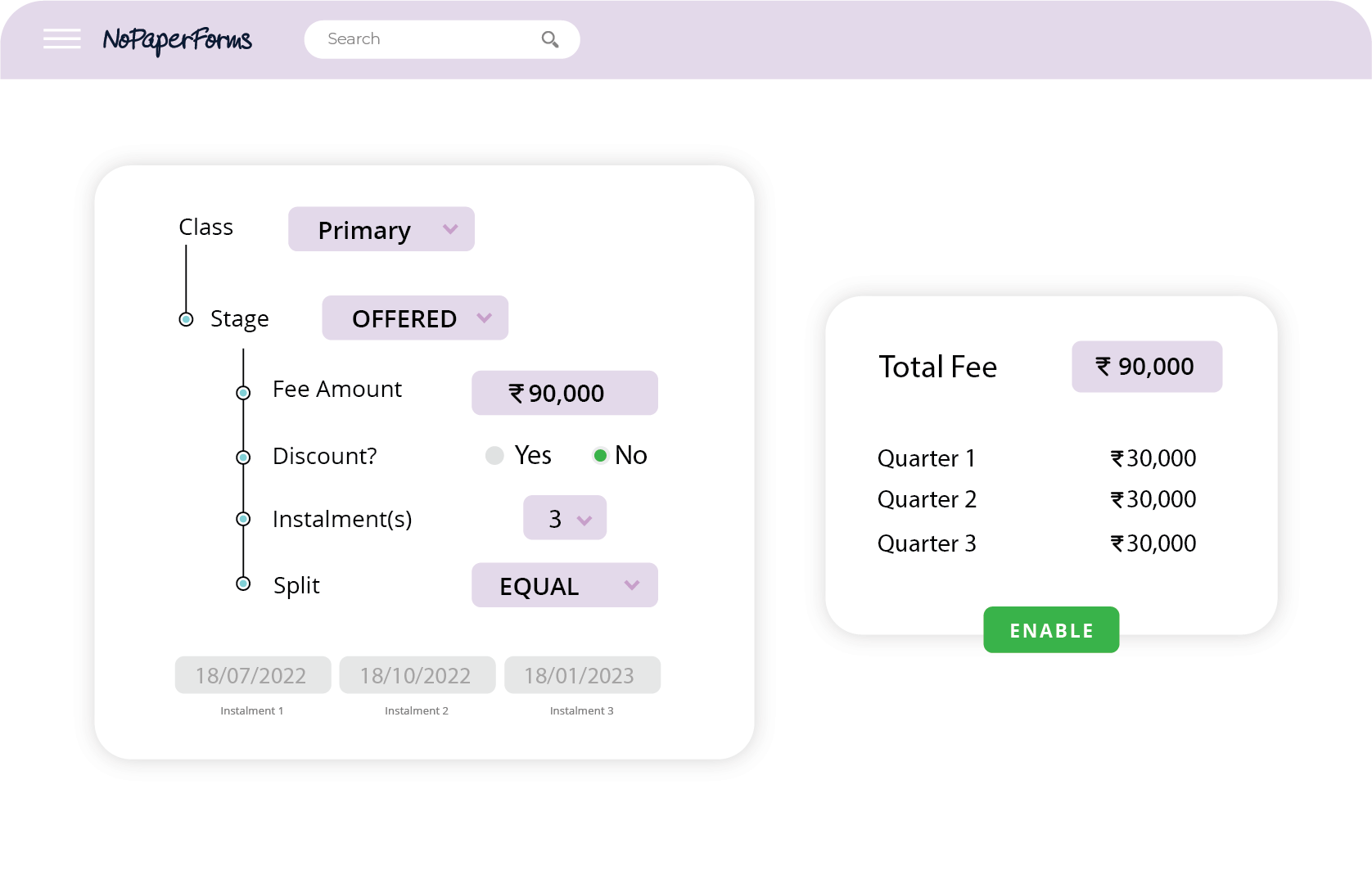Click the Instalment 1 date 18/07/2022
The height and width of the screenshot is (870, 1372).
point(252,675)
